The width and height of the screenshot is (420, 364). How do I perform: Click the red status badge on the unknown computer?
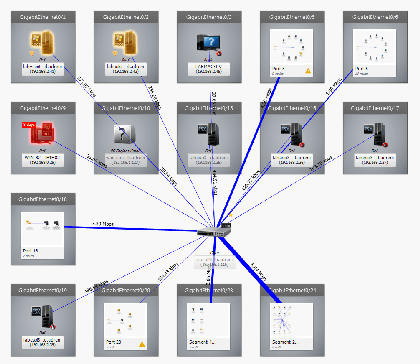(x=219, y=53)
